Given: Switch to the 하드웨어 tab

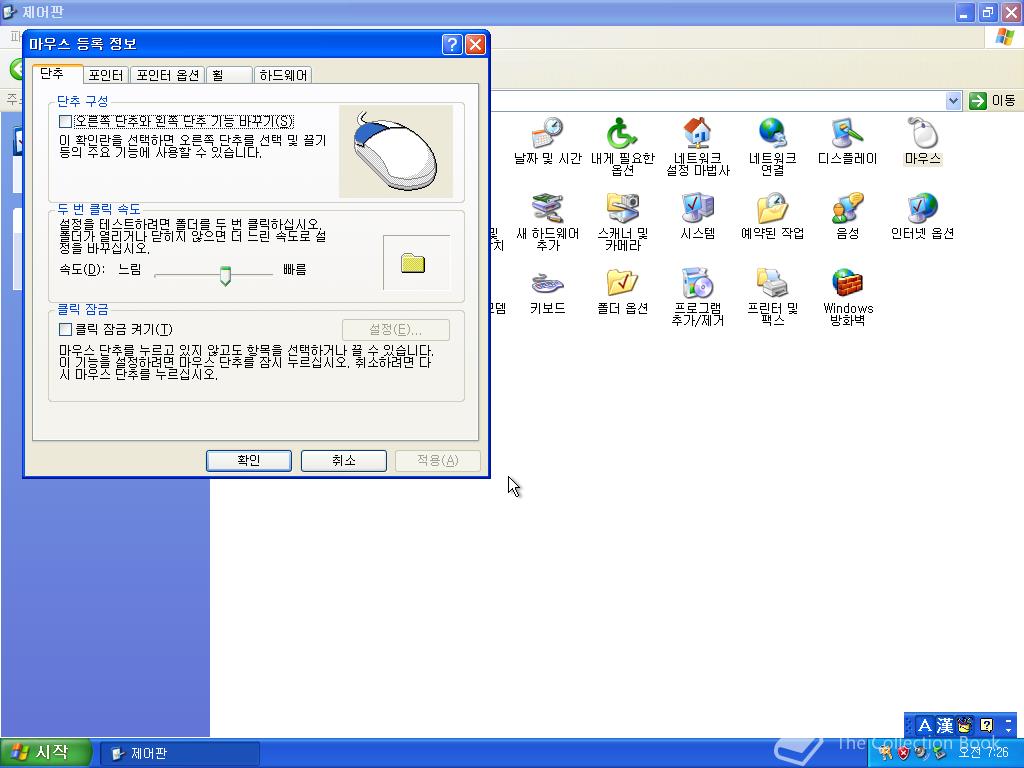Looking at the screenshot, I should point(283,75).
